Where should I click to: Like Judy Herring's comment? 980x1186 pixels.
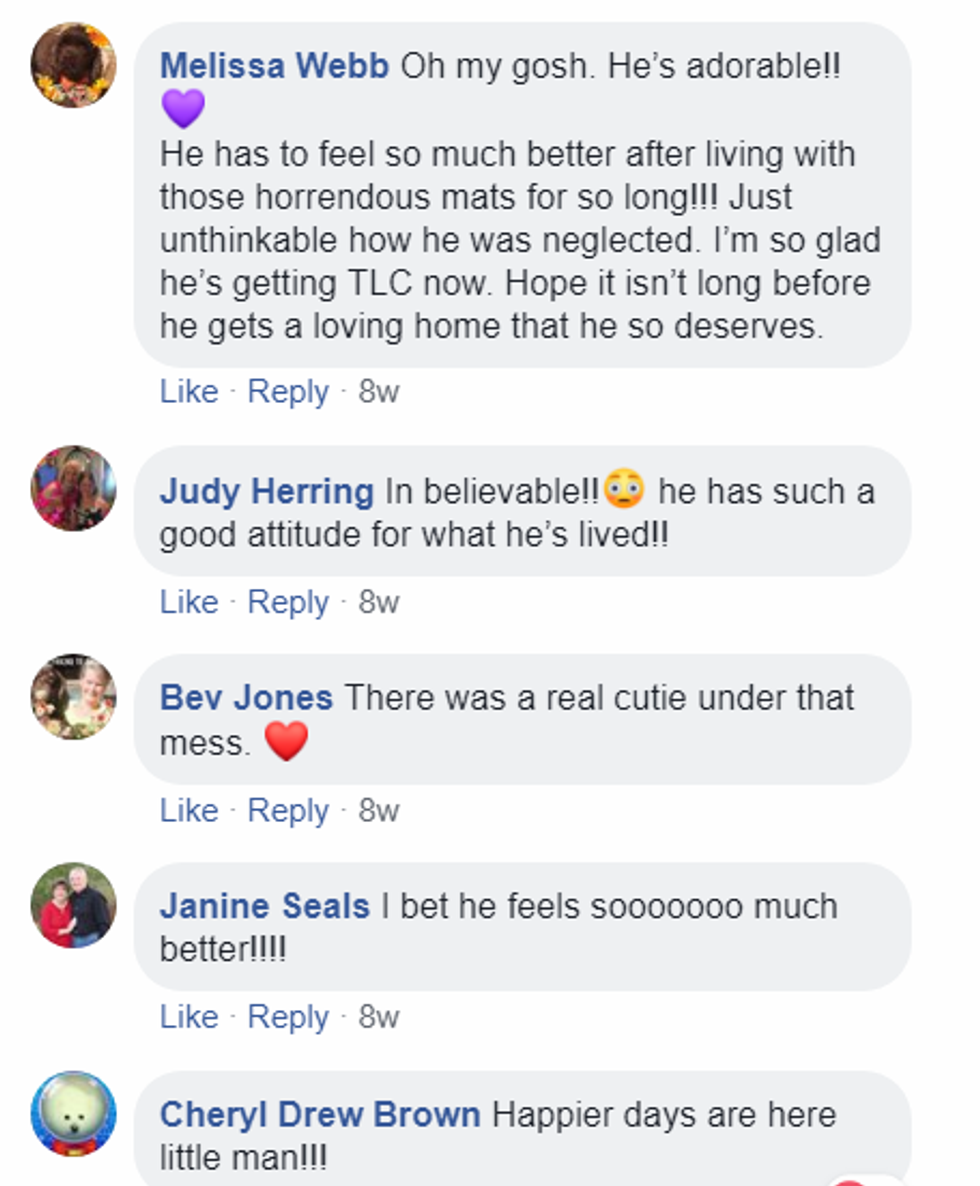coord(189,602)
